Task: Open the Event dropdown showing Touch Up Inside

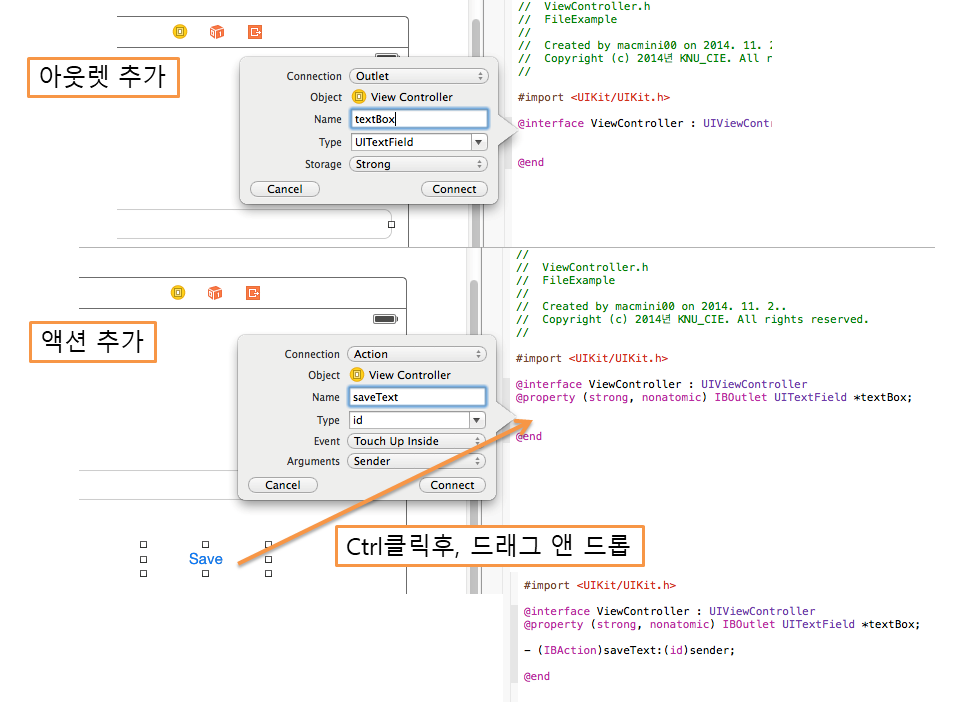Action: pos(416,441)
